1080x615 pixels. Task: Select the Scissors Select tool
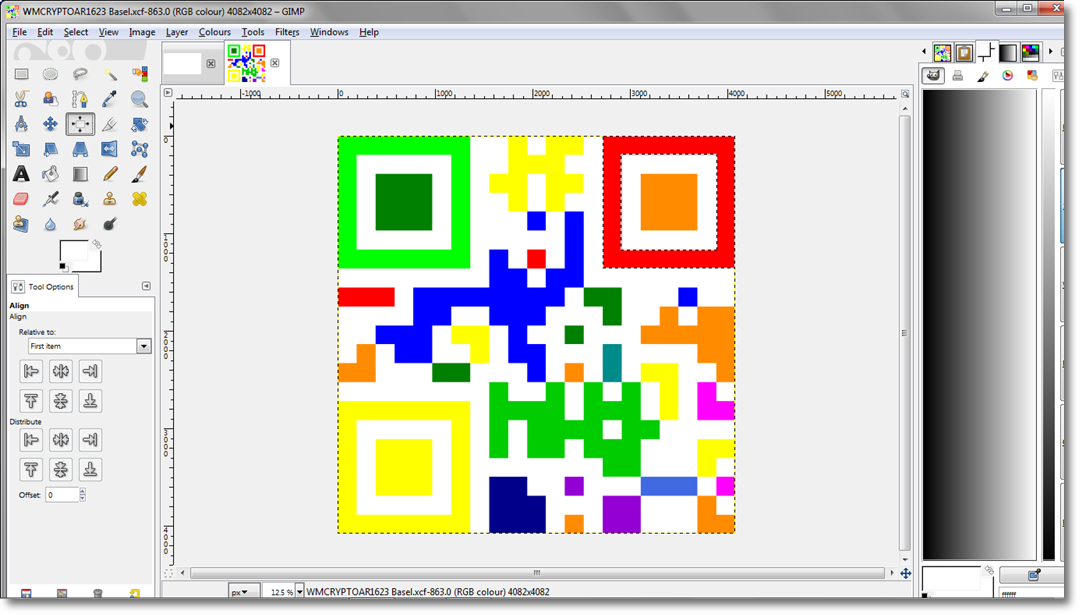click(x=21, y=99)
